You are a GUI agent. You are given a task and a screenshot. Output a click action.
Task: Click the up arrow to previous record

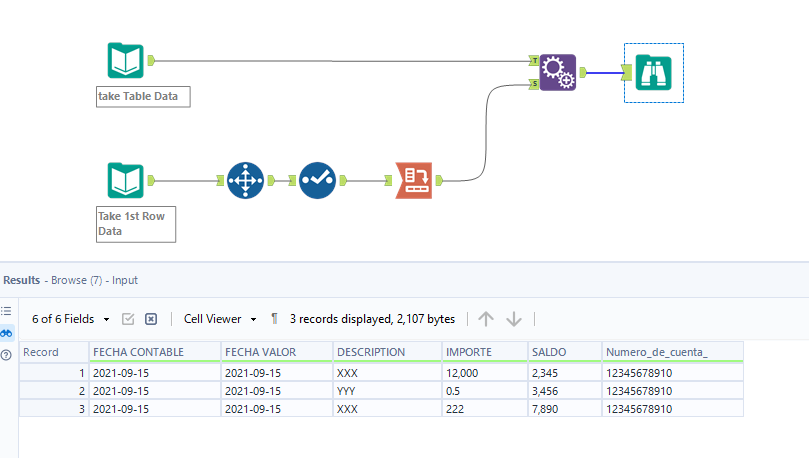486,319
